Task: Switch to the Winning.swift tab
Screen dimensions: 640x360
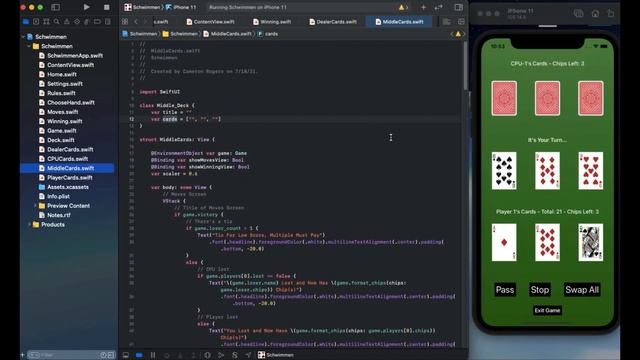Action: pyautogui.click(x=272, y=22)
